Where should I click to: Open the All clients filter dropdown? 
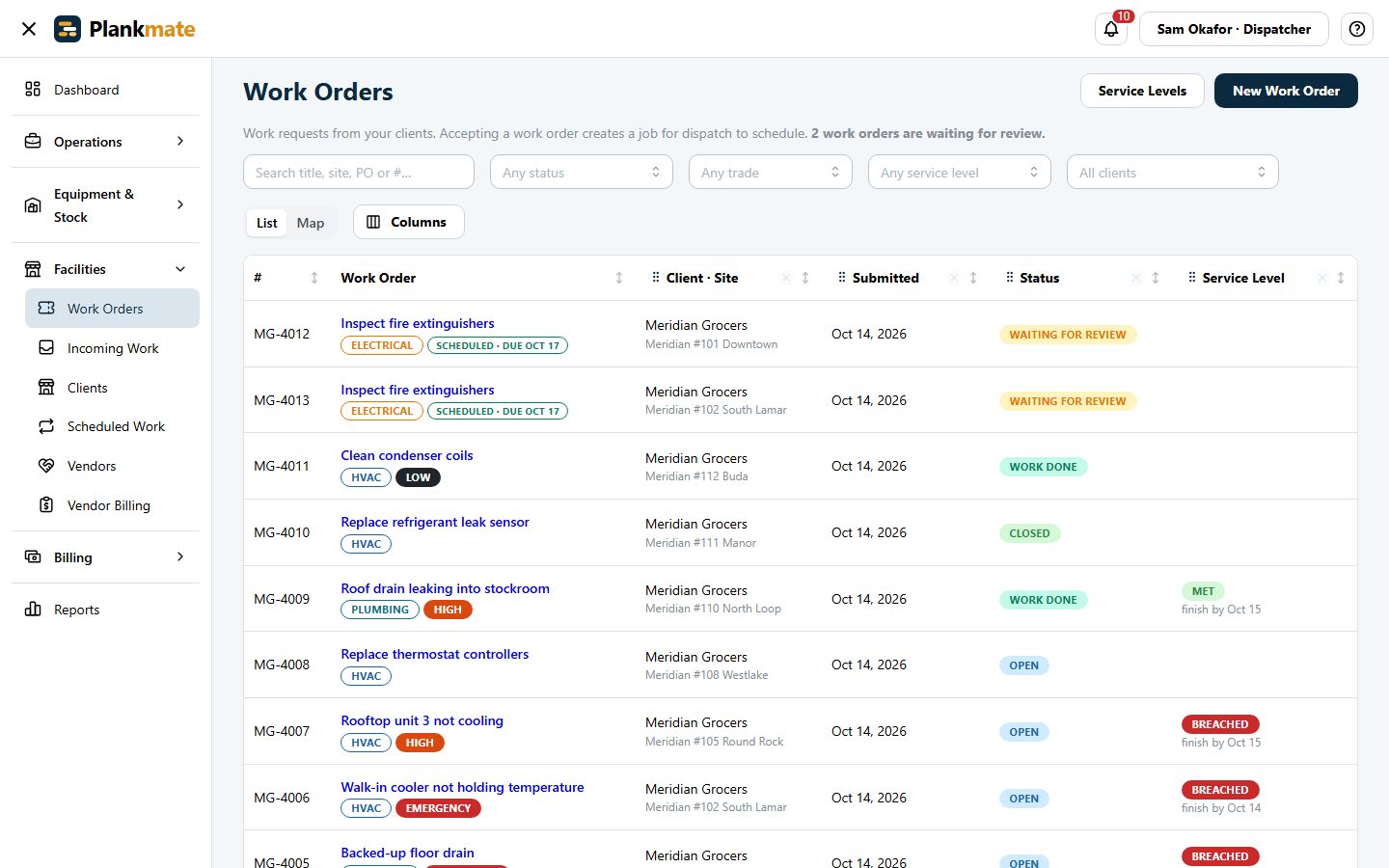click(x=1173, y=172)
